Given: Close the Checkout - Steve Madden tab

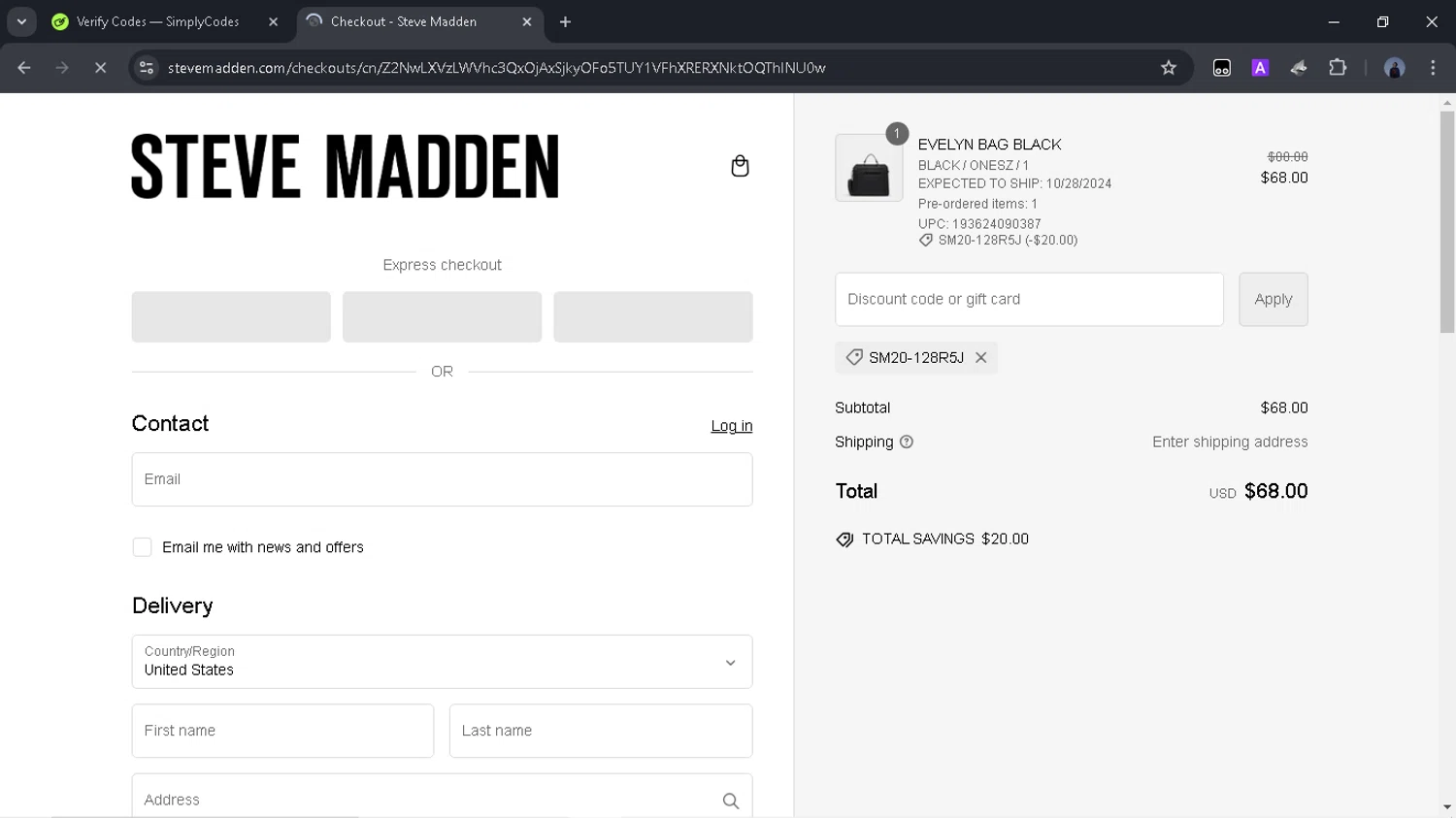Looking at the screenshot, I should point(527,21).
